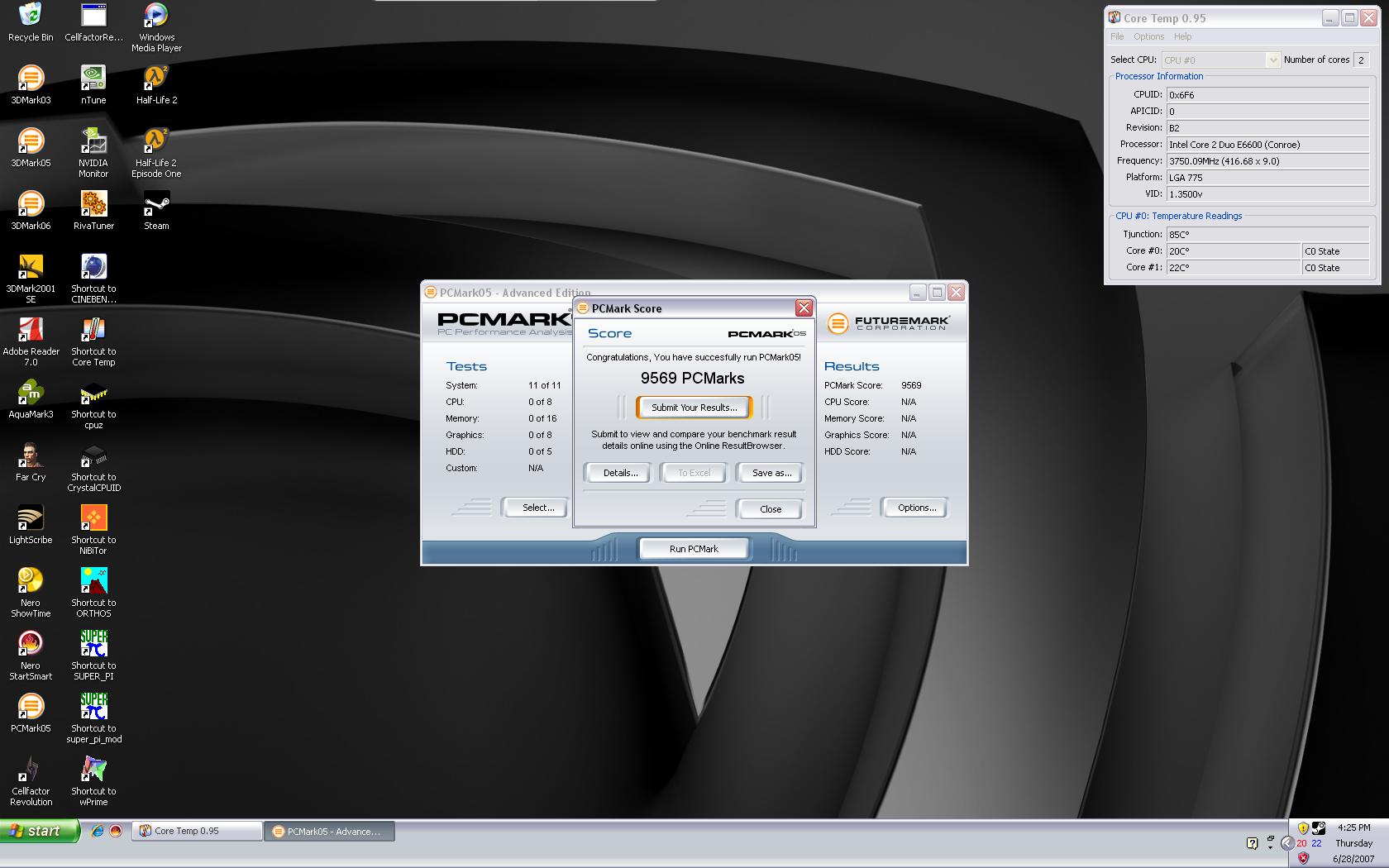Switch to PCMark05 taskbar item
The width and height of the screenshot is (1389, 868).
329,831
